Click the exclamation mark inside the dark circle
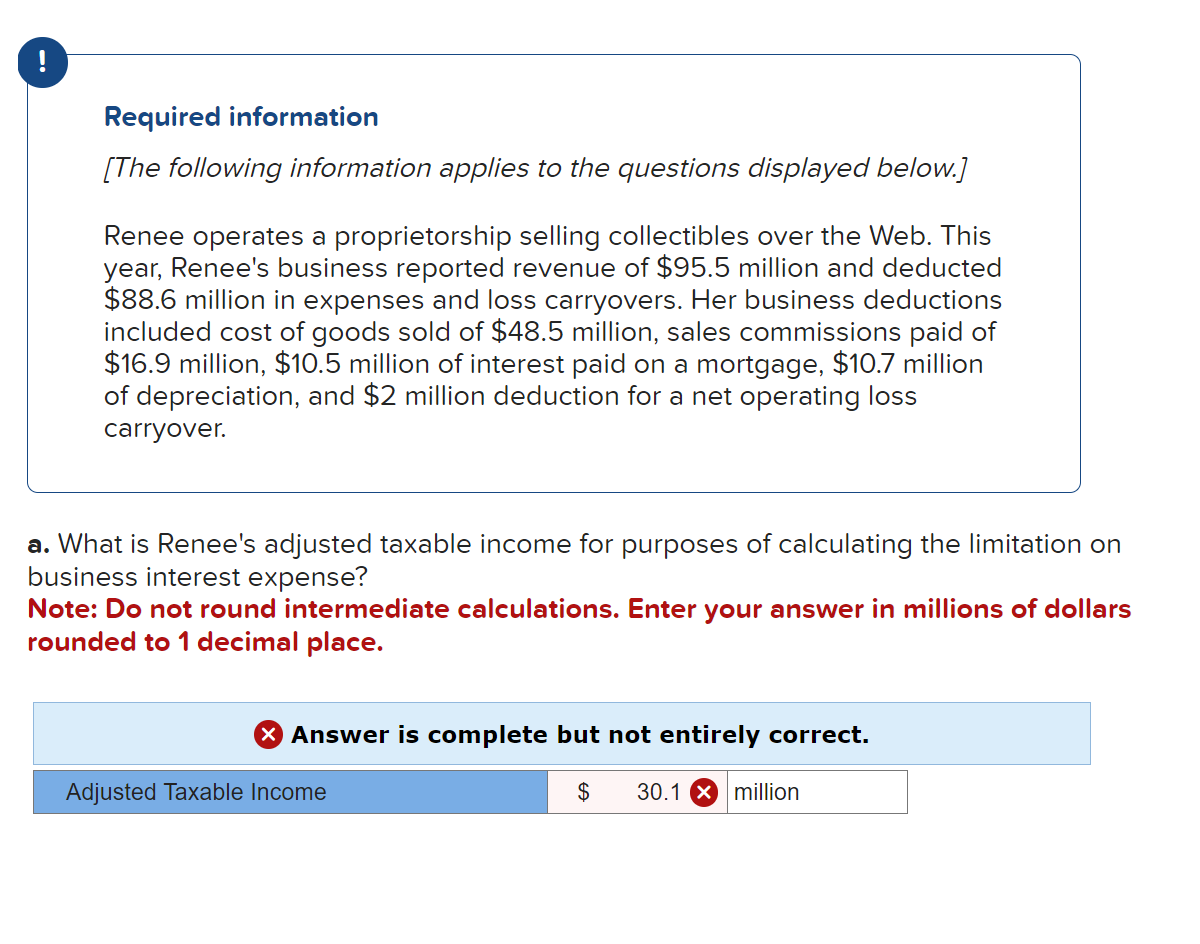This screenshot has width=1200, height=944. (x=42, y=61)
